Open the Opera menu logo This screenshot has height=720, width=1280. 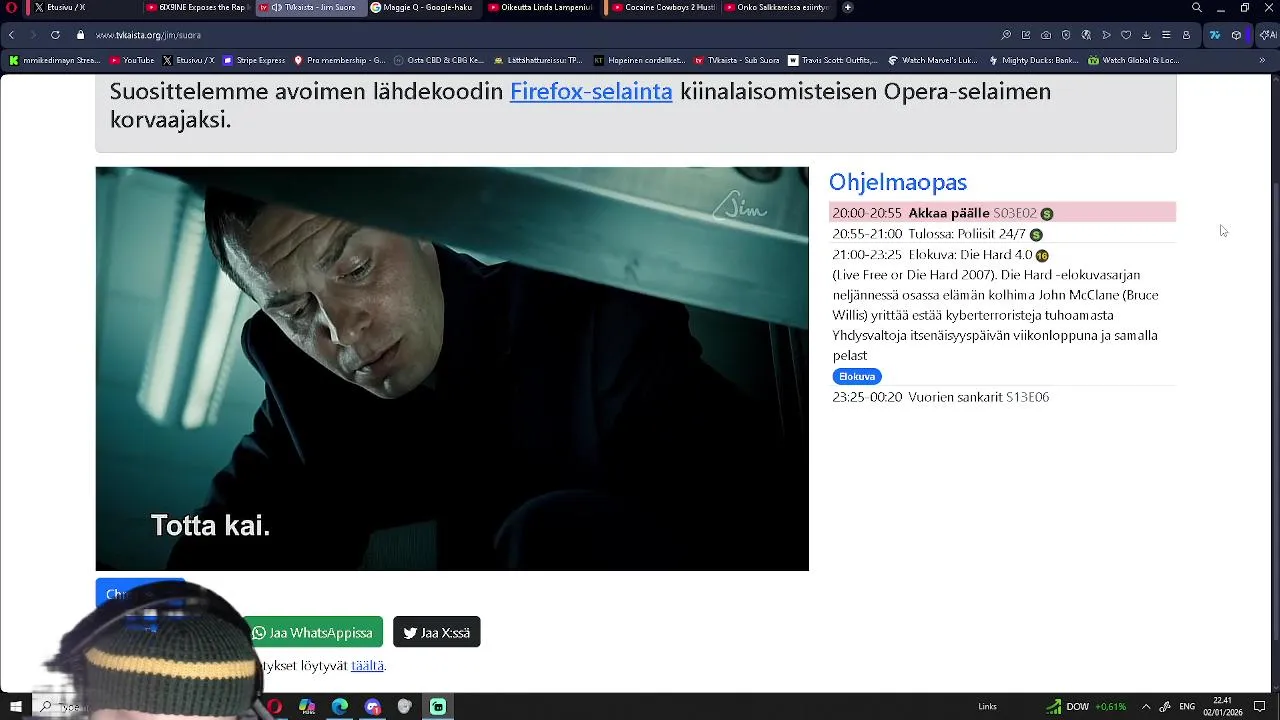[x=12, y=8]
